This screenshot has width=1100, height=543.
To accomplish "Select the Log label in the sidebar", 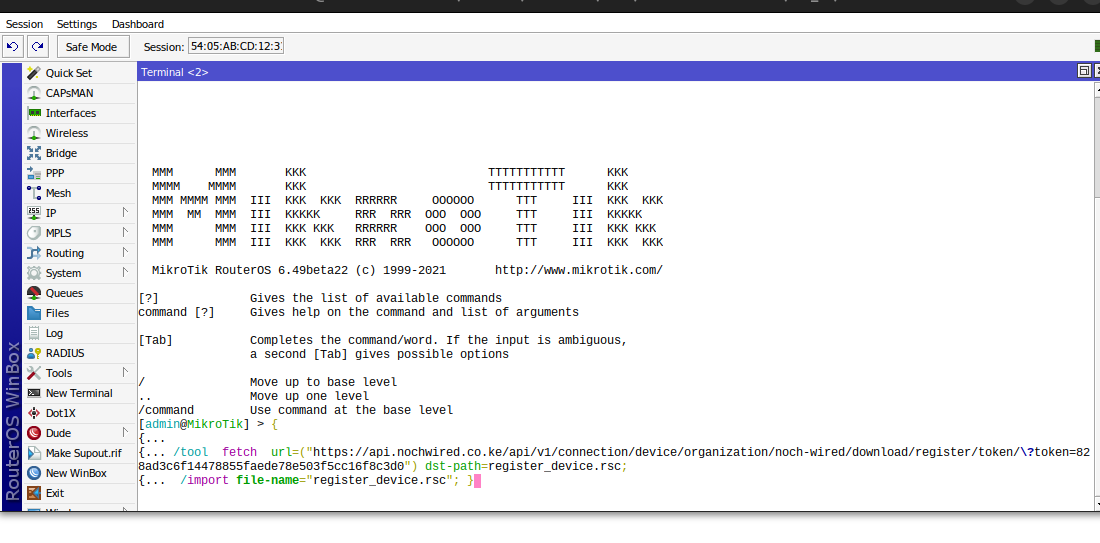I will click(x=54, y=333).
